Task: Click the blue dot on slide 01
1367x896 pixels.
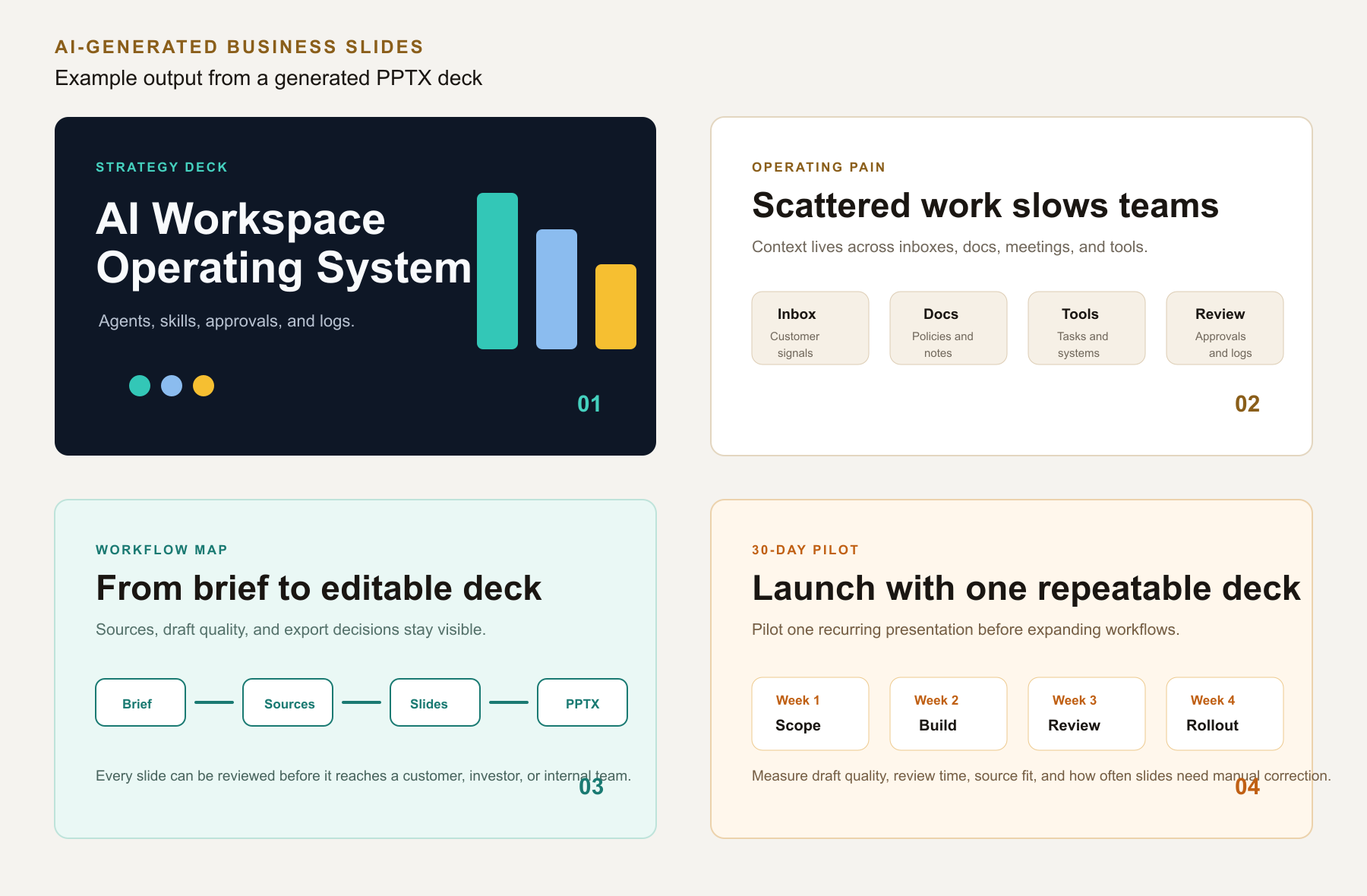Action: (x=172, y=386)
